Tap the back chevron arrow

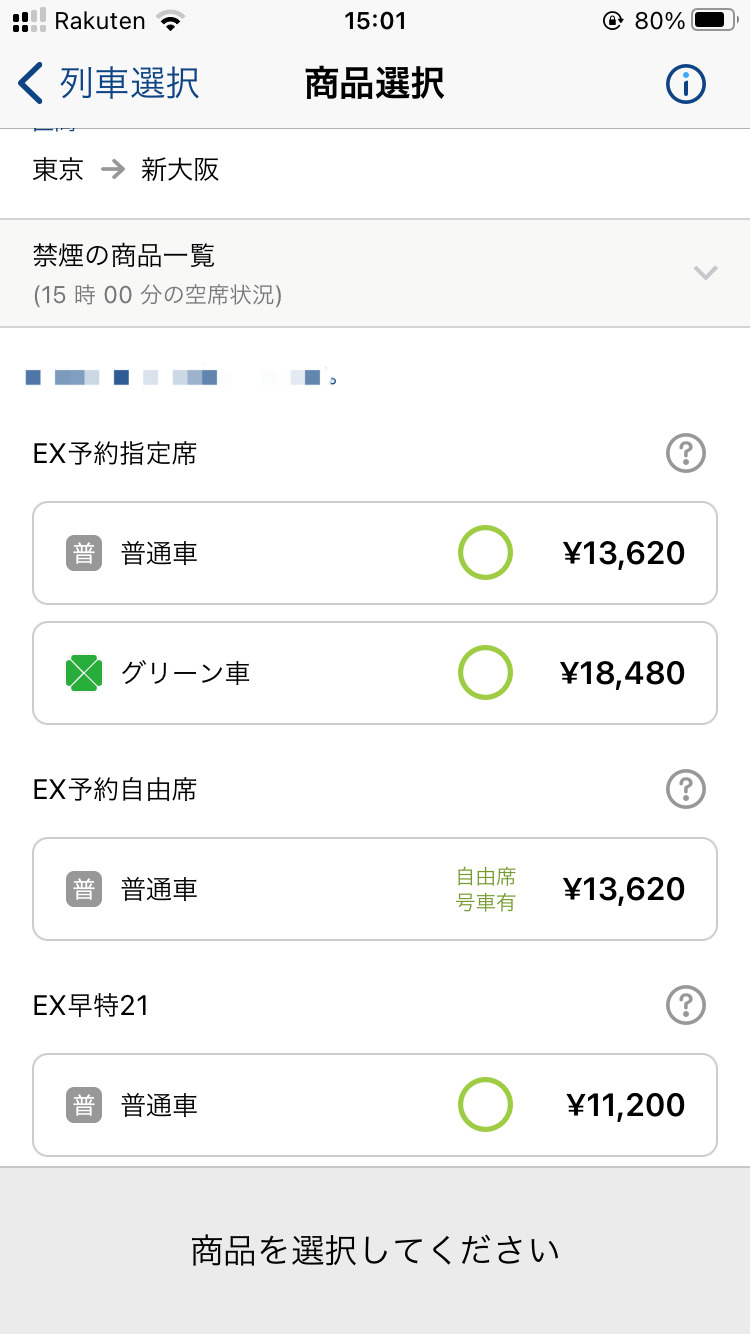pos(32,84)
